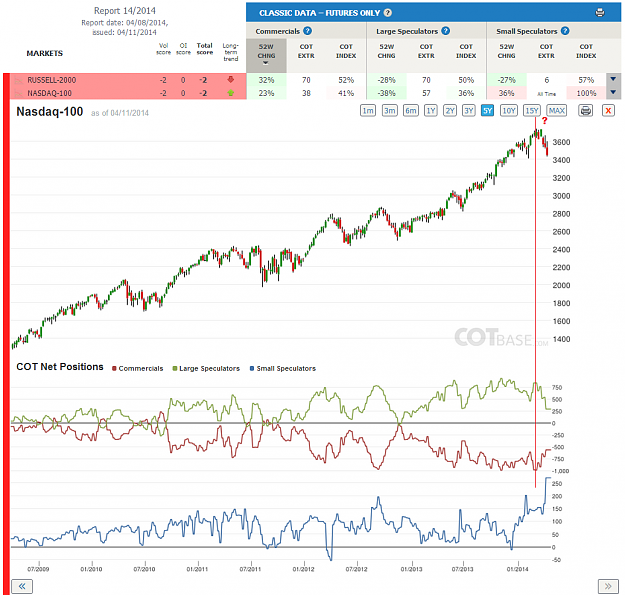Viewport: 625px width, 595px height.
Task: Select 1m chart range
Action: click(x=368, y=110)
